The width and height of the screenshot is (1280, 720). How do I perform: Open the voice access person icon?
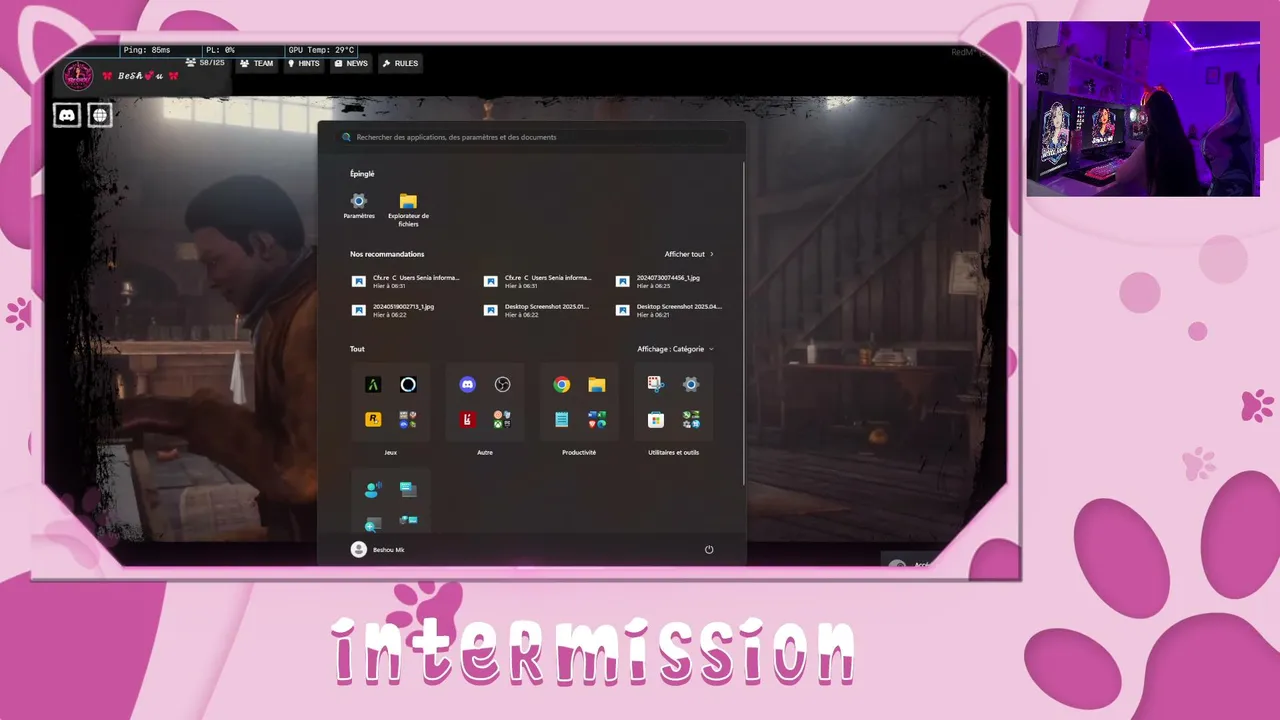[373, 490]
